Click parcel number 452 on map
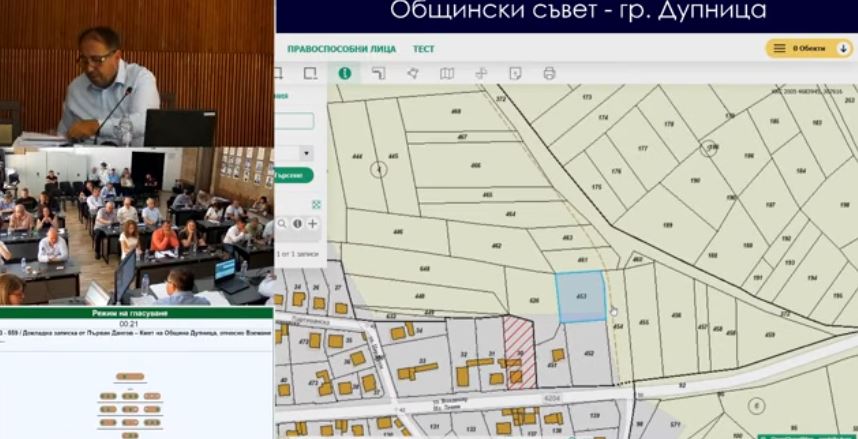The width and height of the screenshot is (858, 439). point(589,353)
